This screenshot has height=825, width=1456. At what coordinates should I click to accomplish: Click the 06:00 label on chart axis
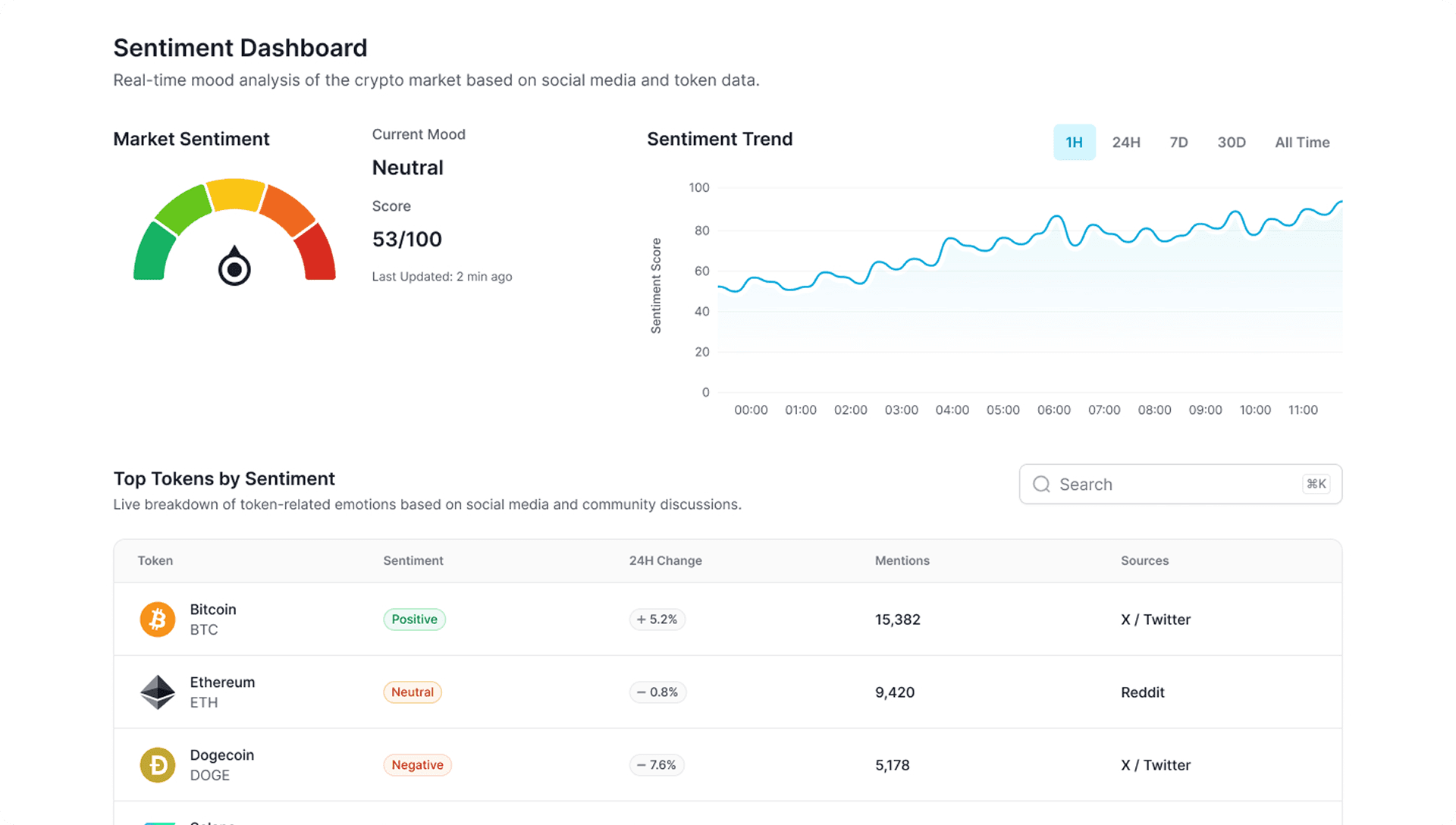pyautogui.click(x=1053, y=410)
